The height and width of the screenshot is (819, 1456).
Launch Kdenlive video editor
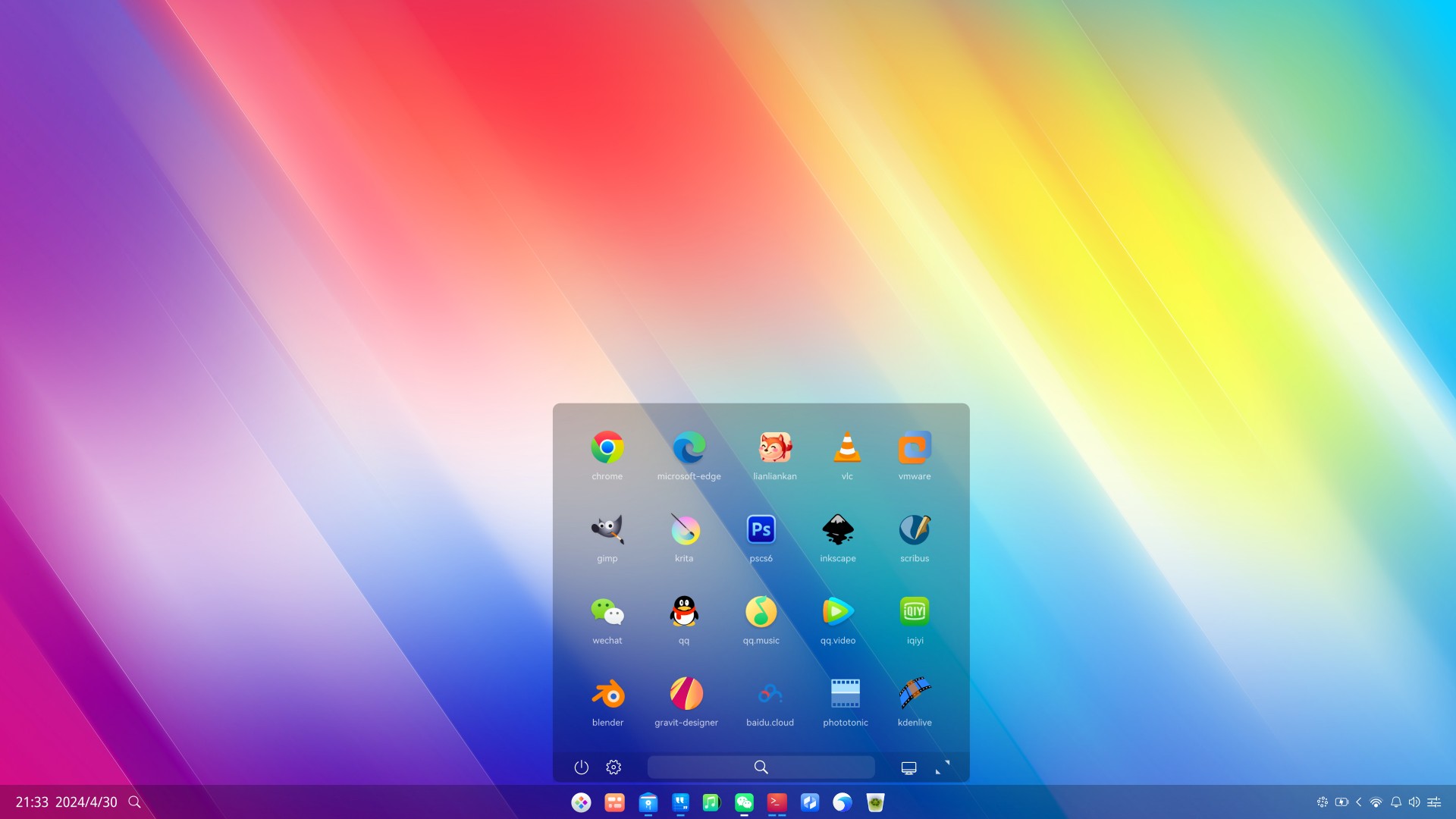click(x=915, y=693)
